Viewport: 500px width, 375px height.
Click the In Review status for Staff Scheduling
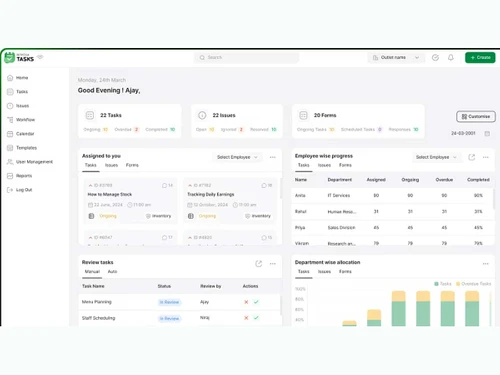coord(169,318)
